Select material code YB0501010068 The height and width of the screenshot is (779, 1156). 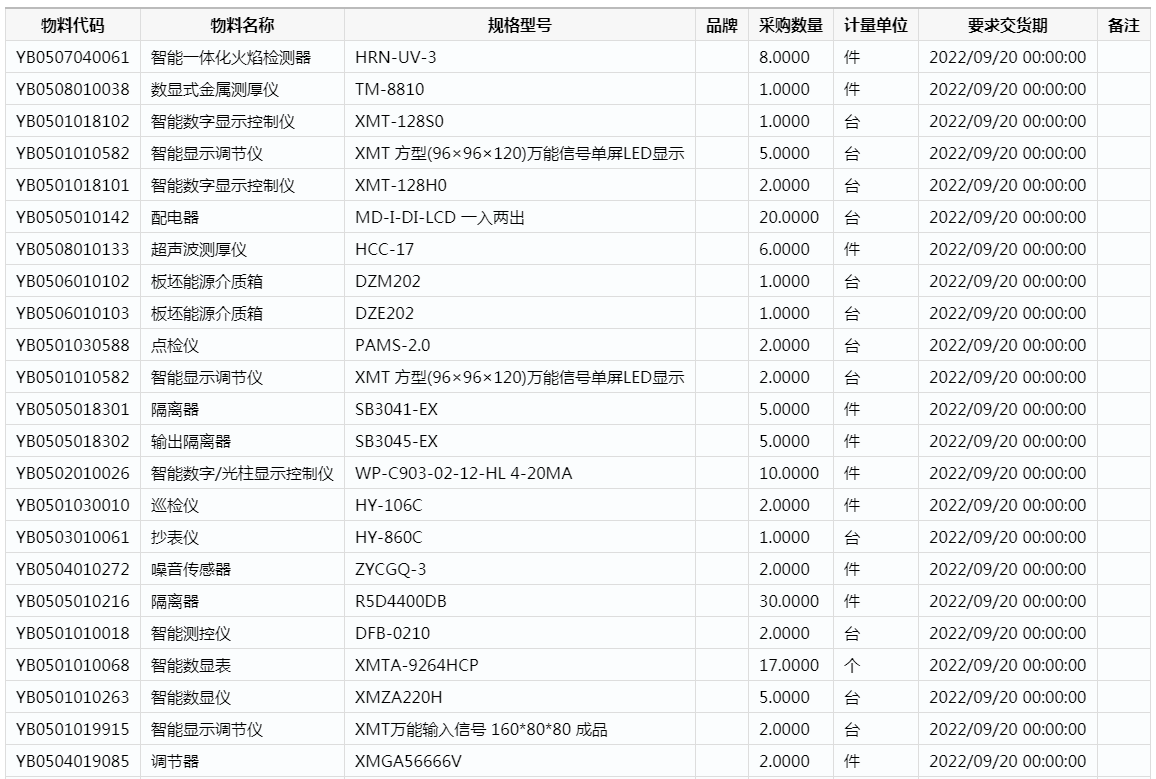73,666
